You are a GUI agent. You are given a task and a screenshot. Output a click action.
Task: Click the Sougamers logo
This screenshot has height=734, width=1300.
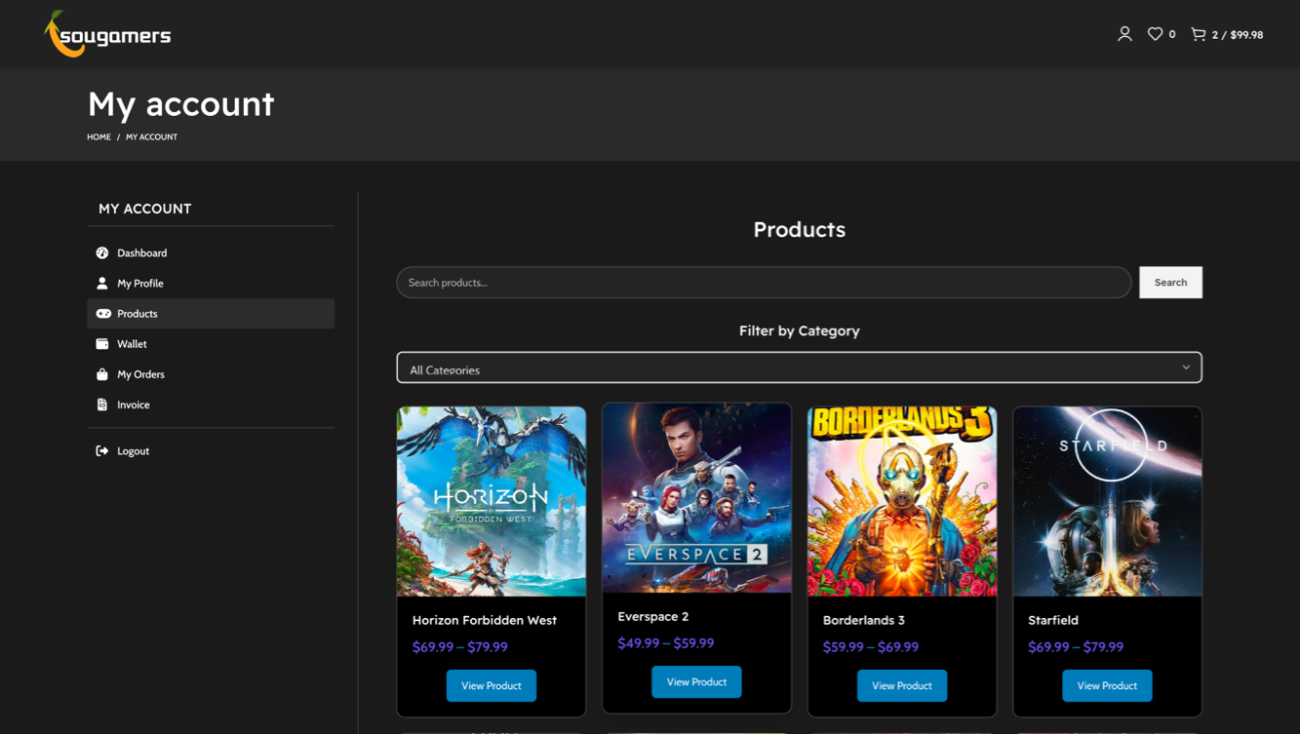[108, 34]
